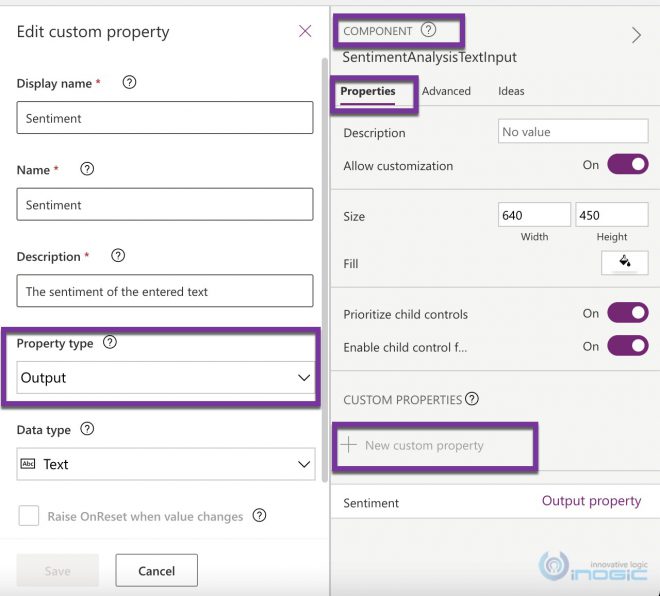Image resolution: width=660 pixels, height=596 pixels.
Task: Click the left-panel Description input with sentiment text
Action: (165, 291)
